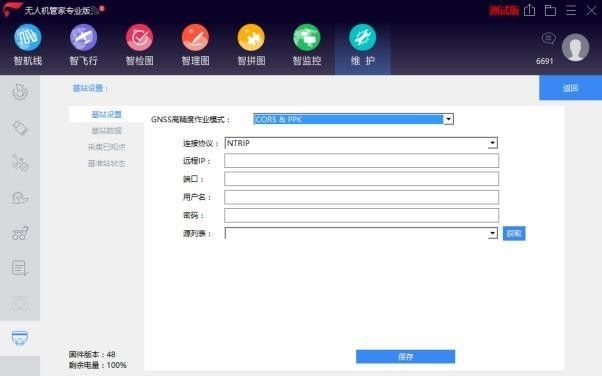Select the drone help question-mark sidebar icon
The width and height of the screenshot is (602, 376).
pyautogui.click(x=20, y=233)
